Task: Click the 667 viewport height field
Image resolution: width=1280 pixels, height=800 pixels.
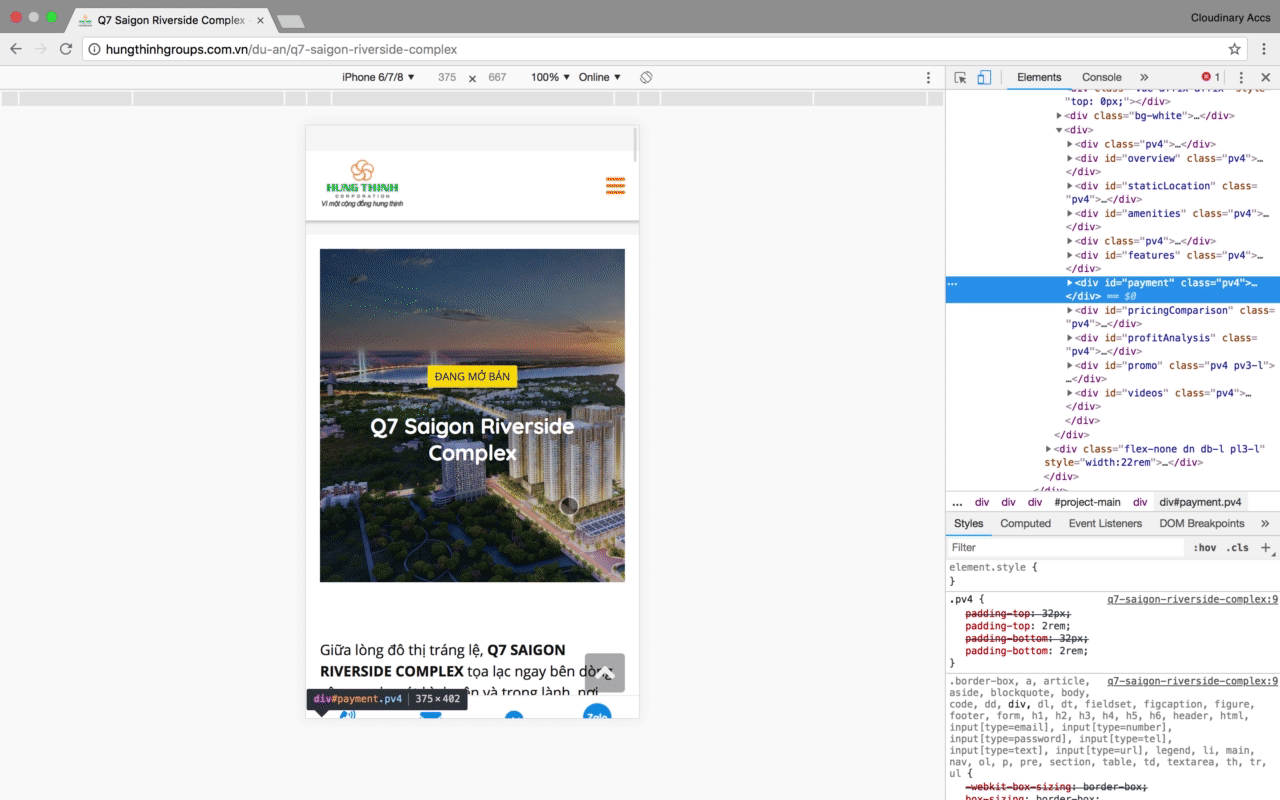Action: [x=497, y=77]
